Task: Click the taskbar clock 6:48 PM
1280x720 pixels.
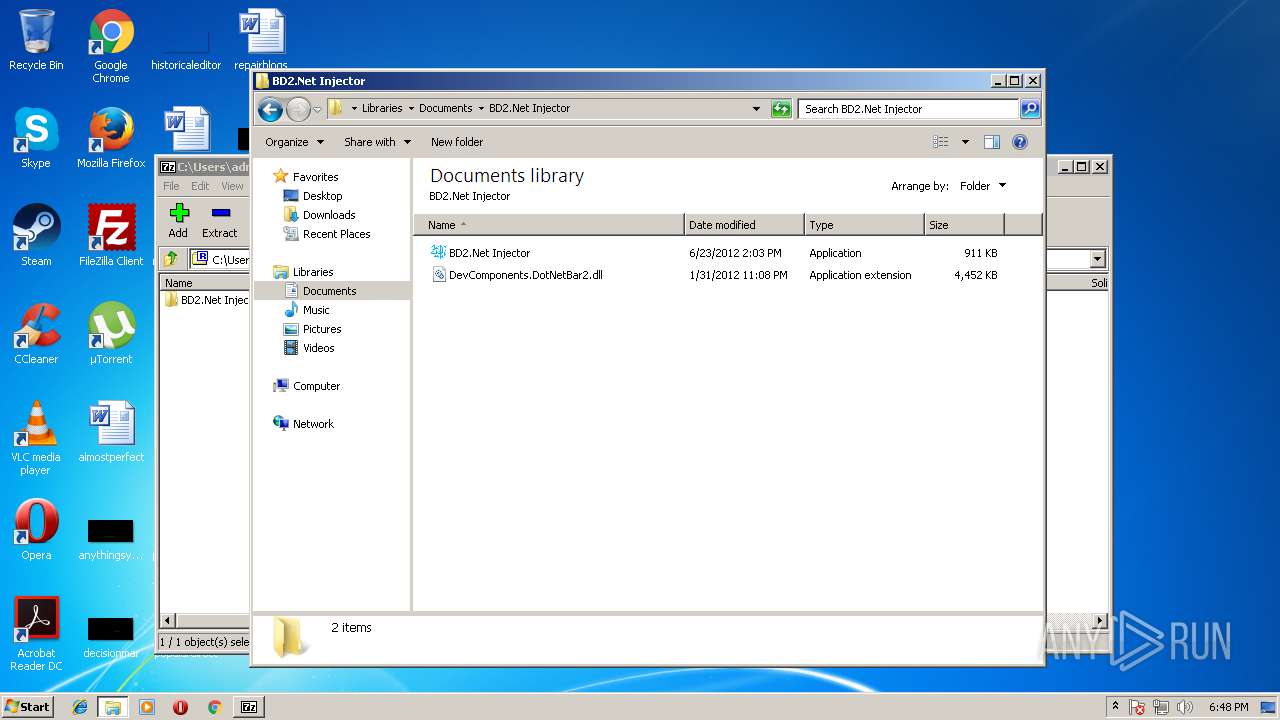Action: point(1228,707)
